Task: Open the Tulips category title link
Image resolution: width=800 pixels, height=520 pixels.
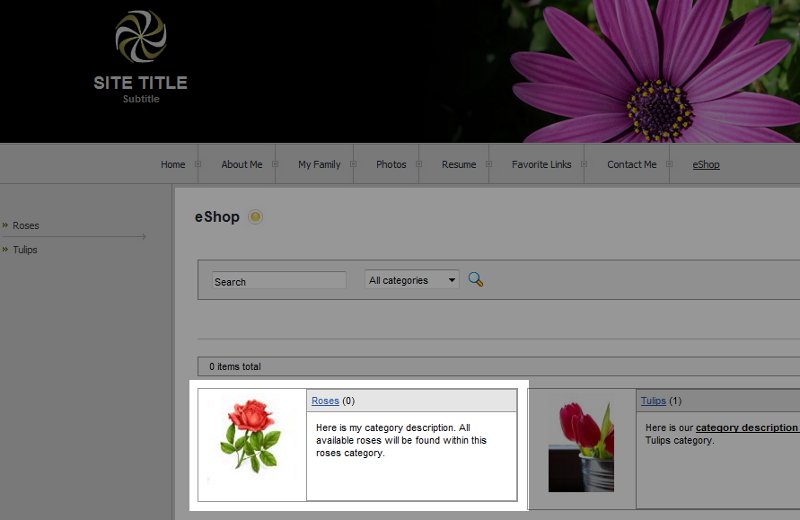Action: 653,401
